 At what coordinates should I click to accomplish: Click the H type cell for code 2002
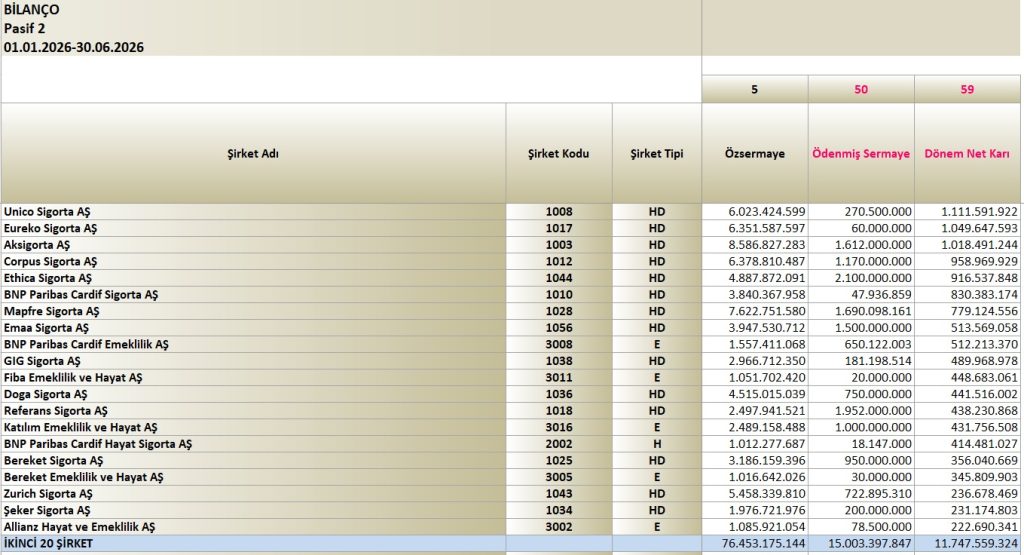pyautogui.click(x=657, y=444)
